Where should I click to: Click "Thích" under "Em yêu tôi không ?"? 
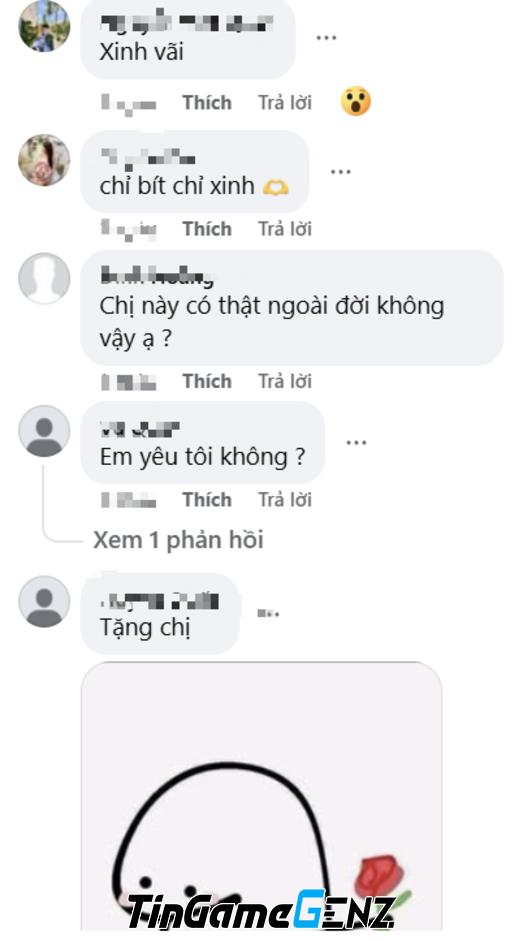coord(207,499)
